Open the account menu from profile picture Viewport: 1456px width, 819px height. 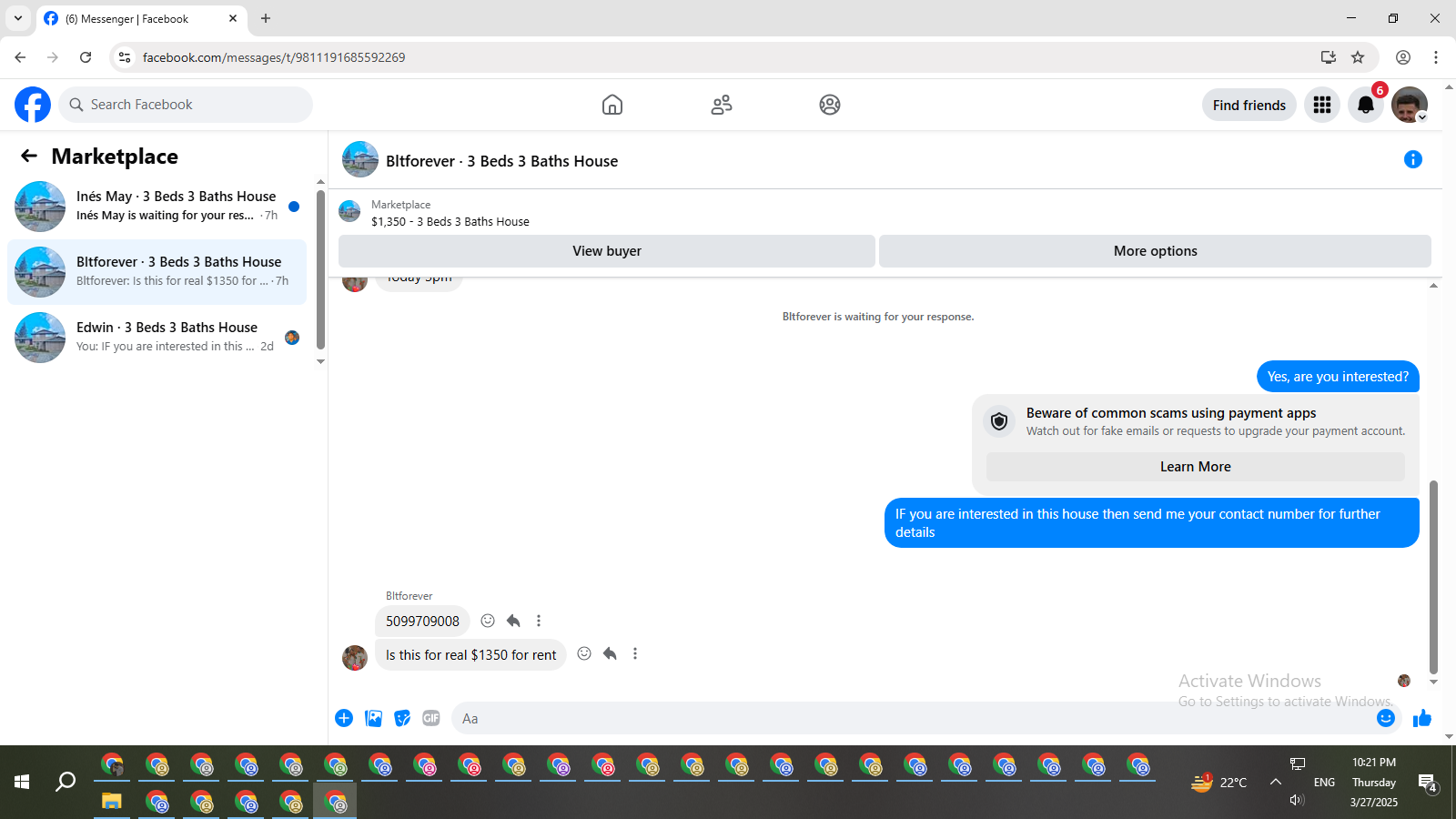(x=1410, y=105)
